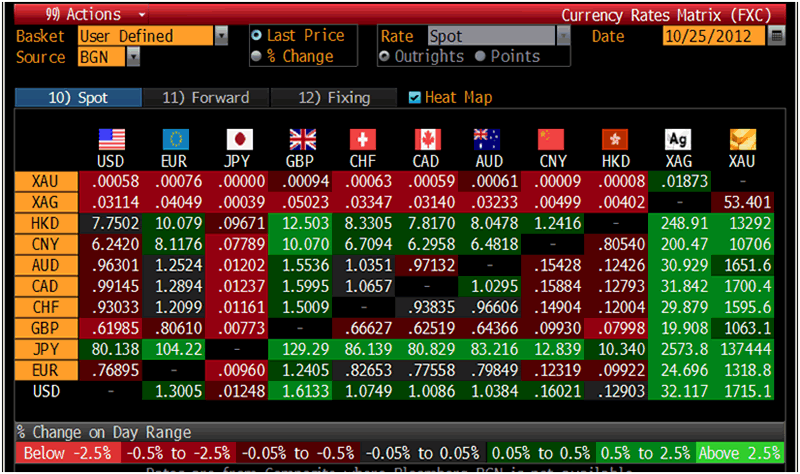
Task: Click the XAU row label
Action: tap(45, 181)
